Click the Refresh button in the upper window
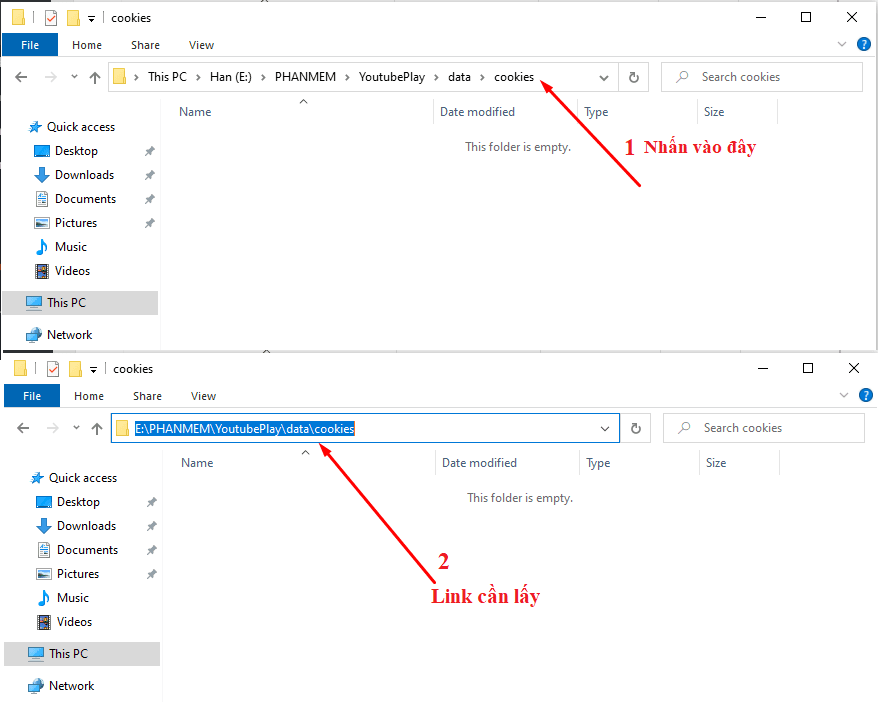 coord(633,77)
